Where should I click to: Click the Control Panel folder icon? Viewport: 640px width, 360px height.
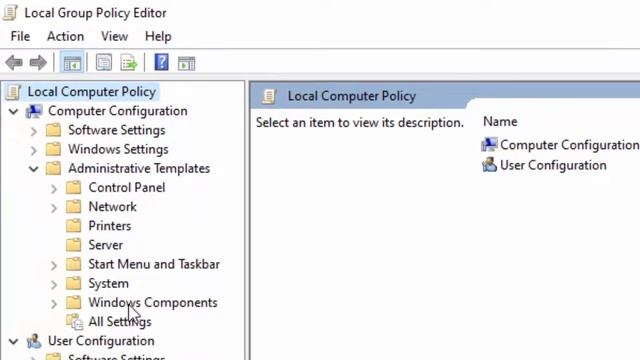(x=74, y=188)
